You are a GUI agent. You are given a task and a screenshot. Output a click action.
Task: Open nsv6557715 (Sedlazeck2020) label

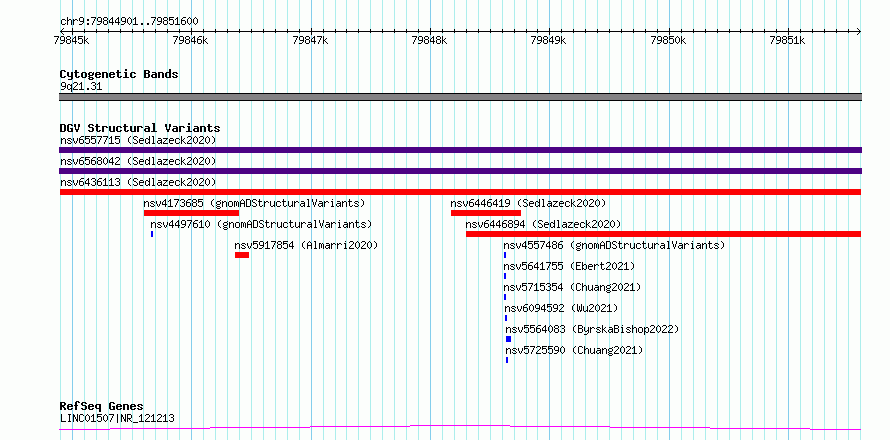click(x=138, y=140)
